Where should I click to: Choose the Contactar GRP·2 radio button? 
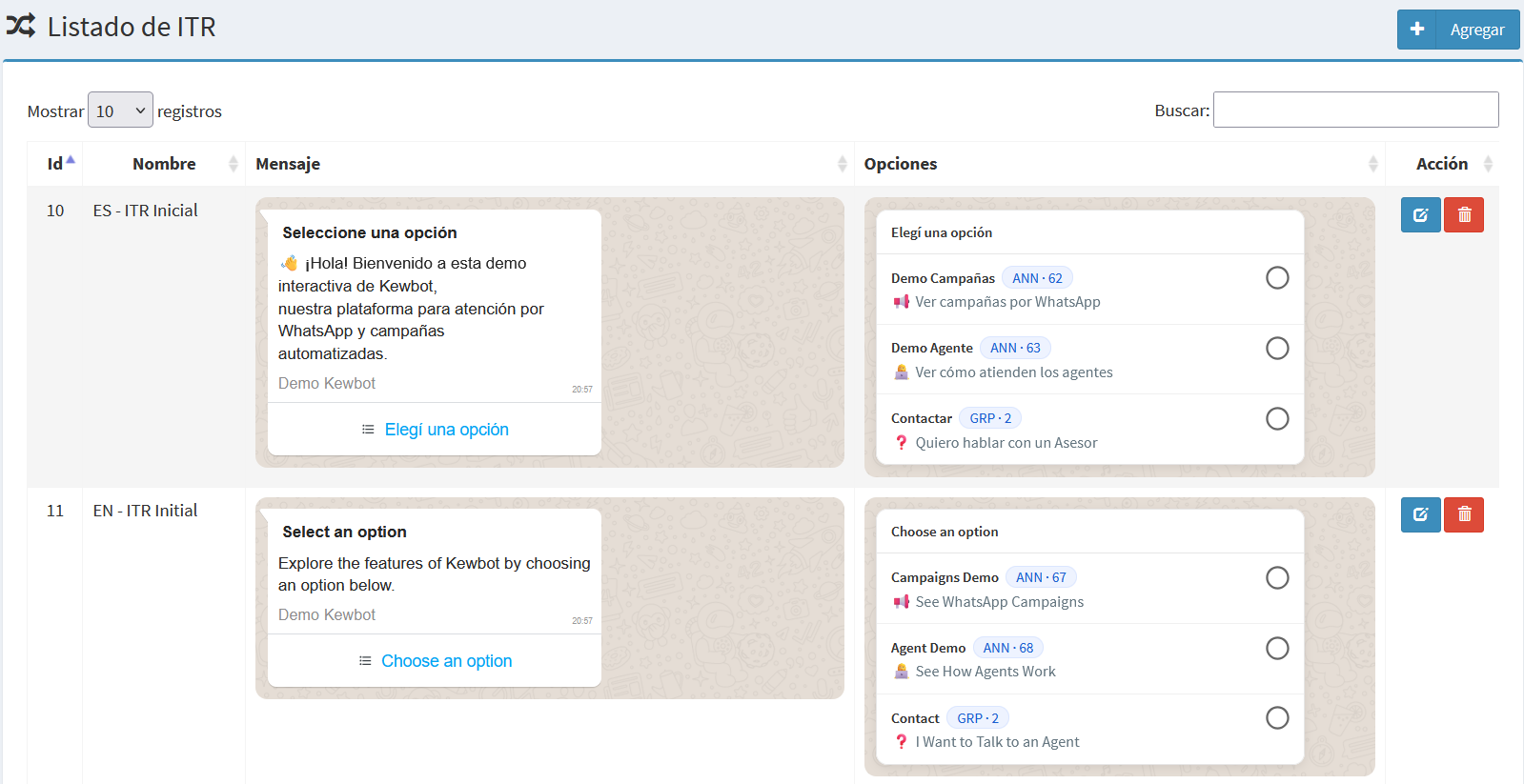point(1277,419)
